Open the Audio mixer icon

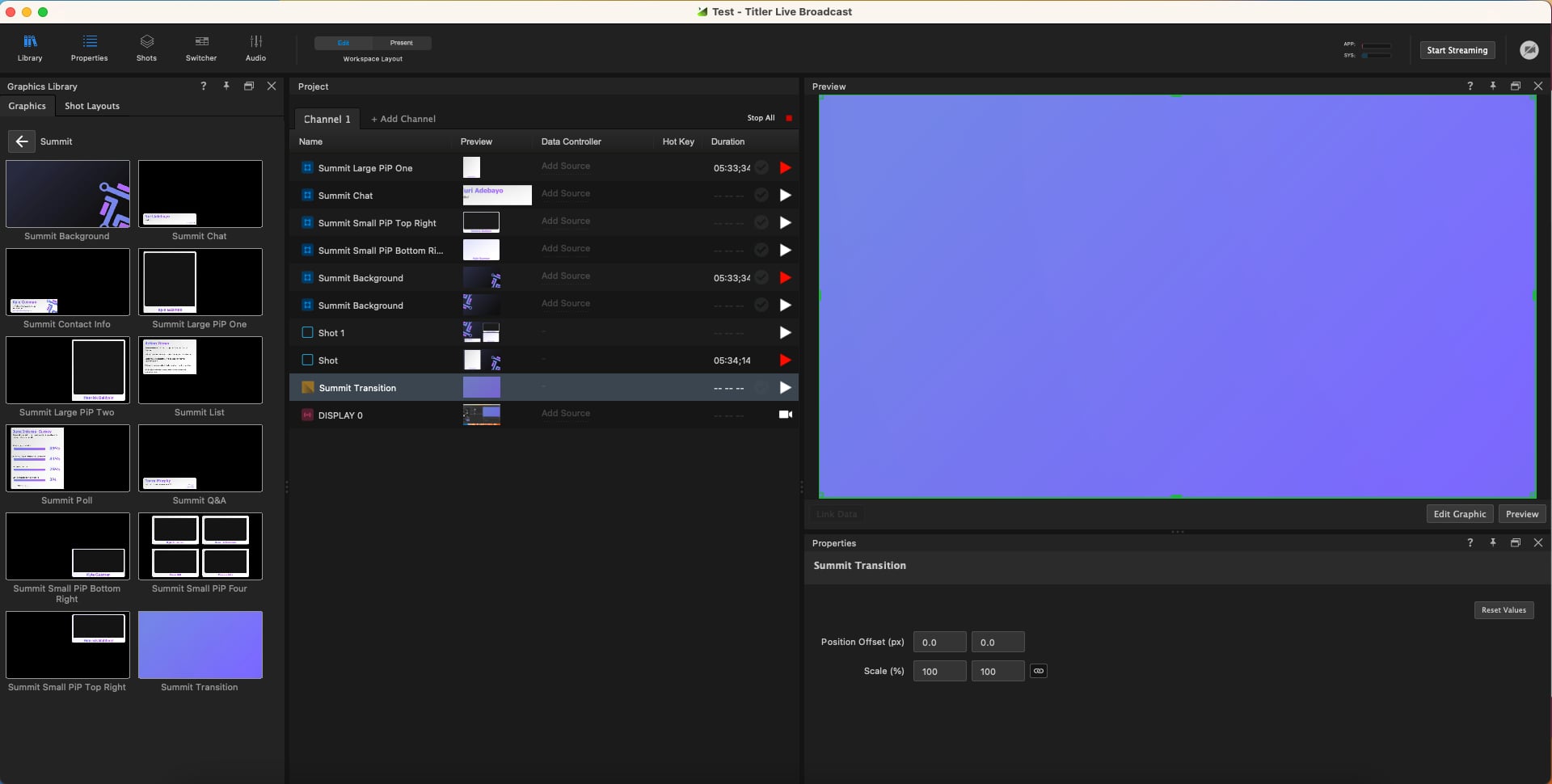click(x=255, y=48)
